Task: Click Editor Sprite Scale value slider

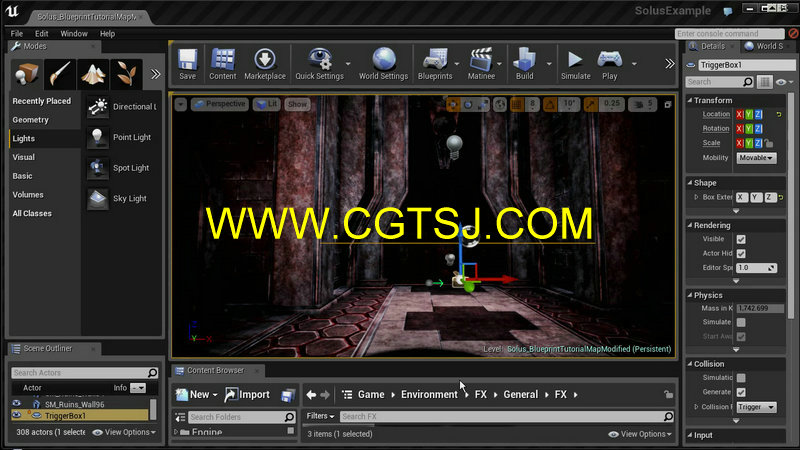Action: coord(756,268)
